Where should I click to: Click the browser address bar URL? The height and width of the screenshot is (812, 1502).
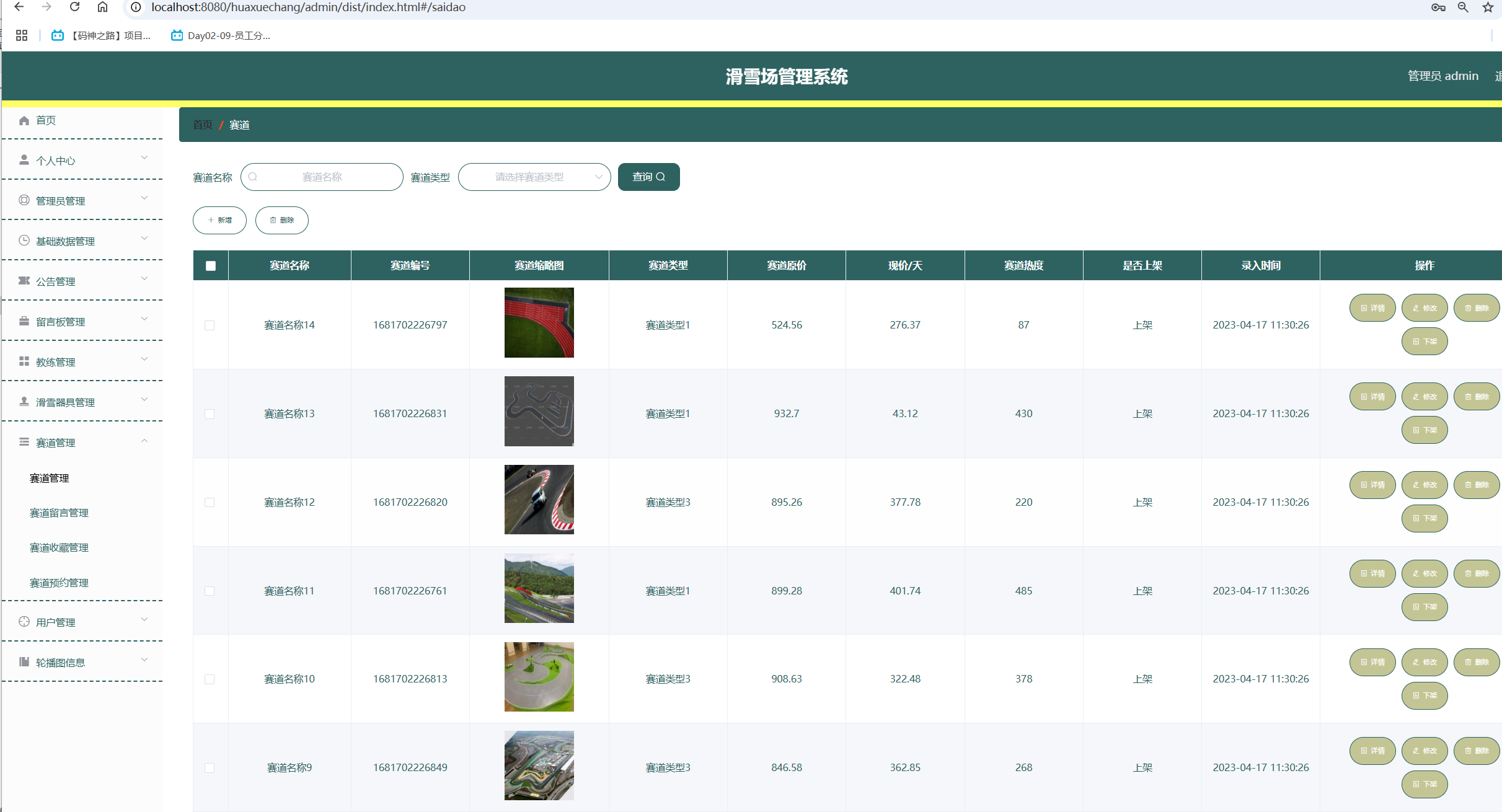click(308, 7)
